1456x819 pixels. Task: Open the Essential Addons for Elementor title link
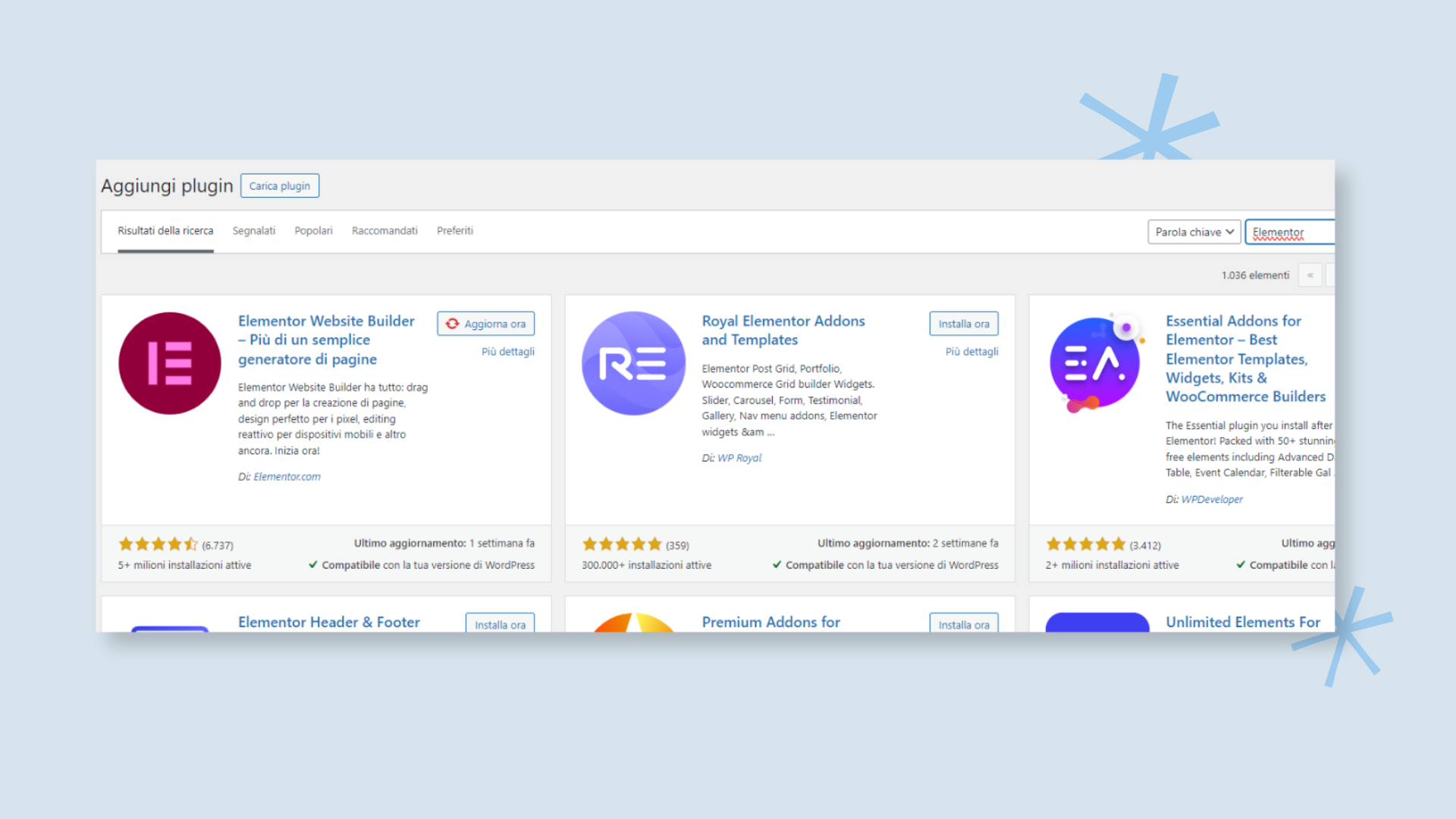[1246, 359]
